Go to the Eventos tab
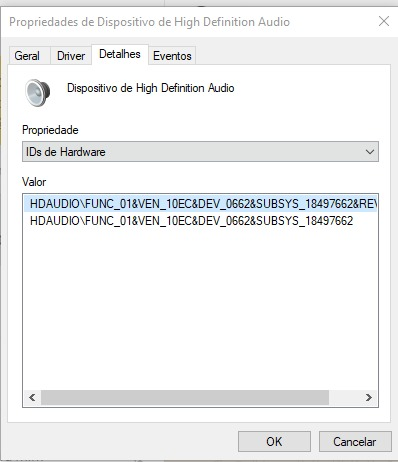The width and height of the screenshot is (398, 462). click(x=172, y=56)
